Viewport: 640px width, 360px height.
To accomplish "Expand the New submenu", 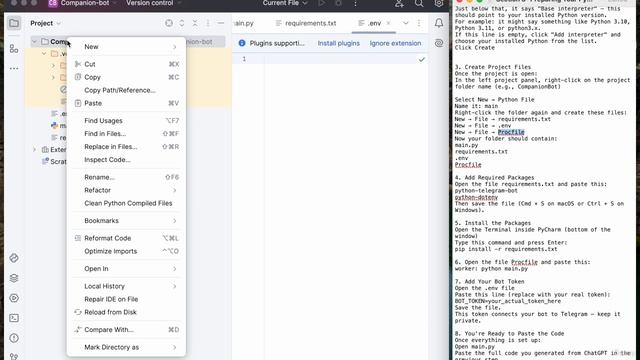I will click(x=126, y=47).
